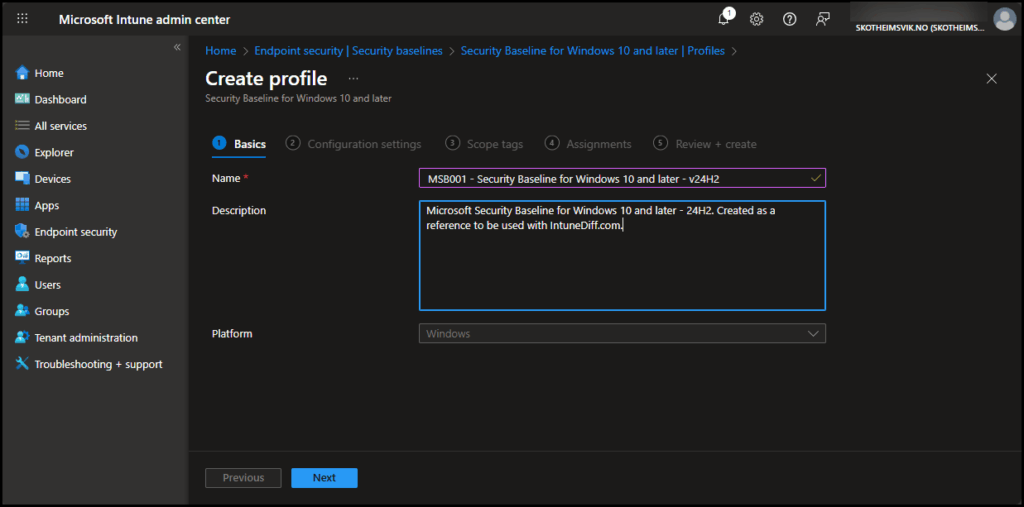Click into the Name input field

click(622, 178)
